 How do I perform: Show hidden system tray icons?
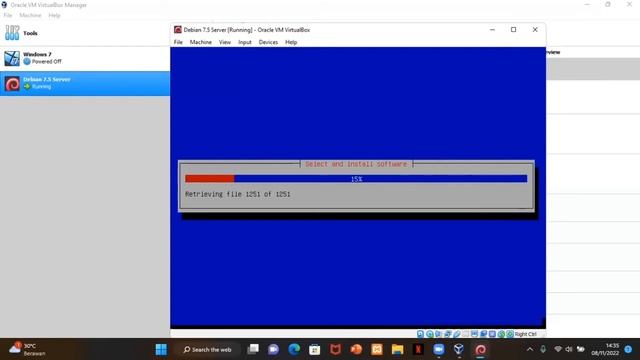[530, 349]
